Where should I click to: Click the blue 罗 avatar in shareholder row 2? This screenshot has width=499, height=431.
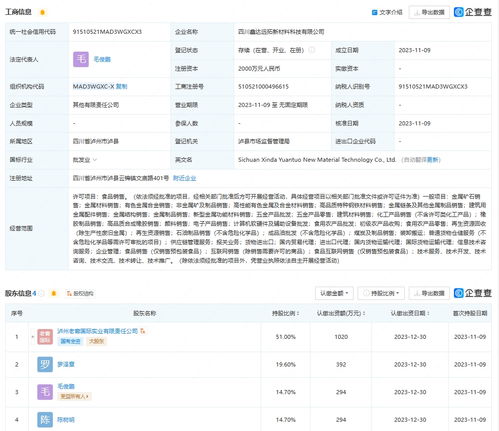[x=45, y=364]
